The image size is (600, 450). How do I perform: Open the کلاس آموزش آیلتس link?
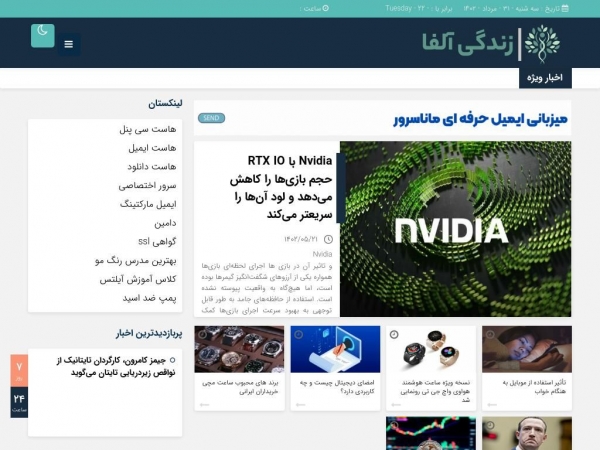138,279
